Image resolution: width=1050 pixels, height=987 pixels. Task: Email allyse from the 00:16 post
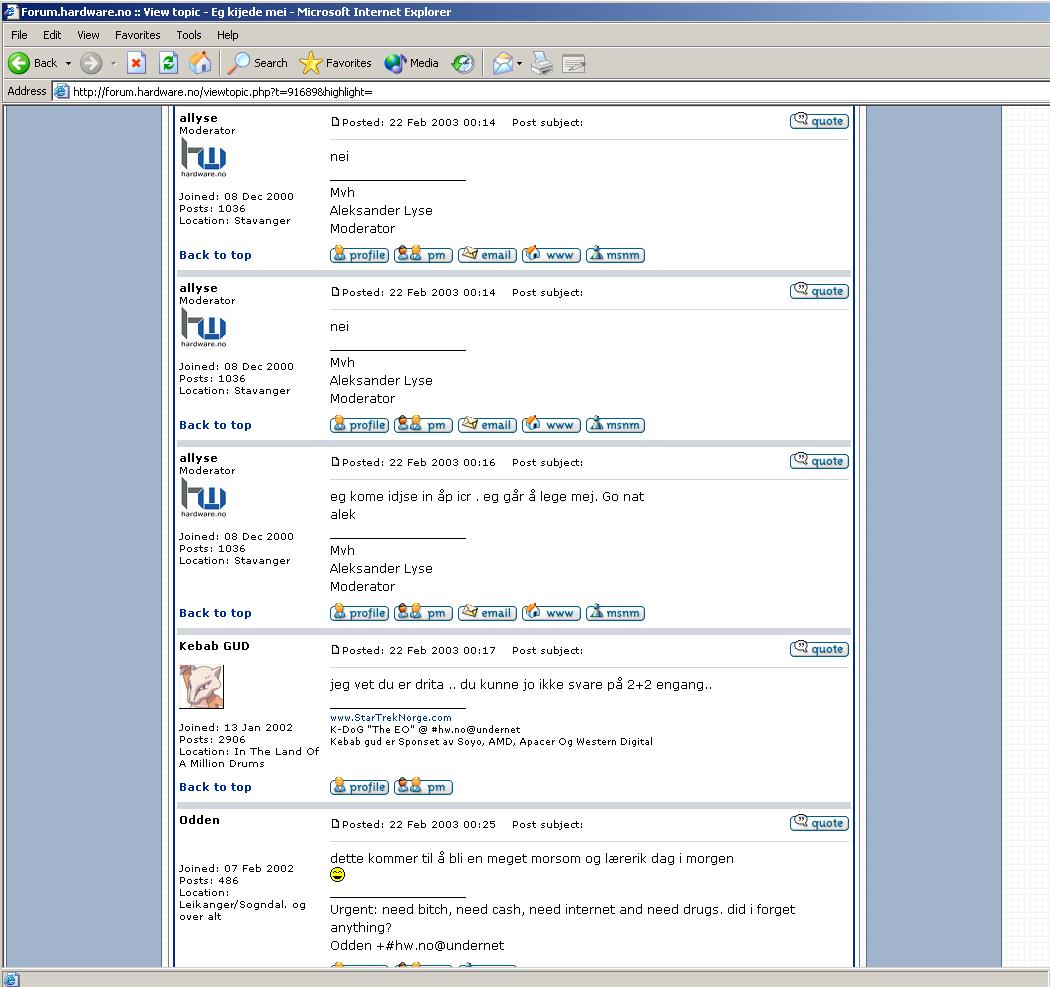(x=488, y=613)
